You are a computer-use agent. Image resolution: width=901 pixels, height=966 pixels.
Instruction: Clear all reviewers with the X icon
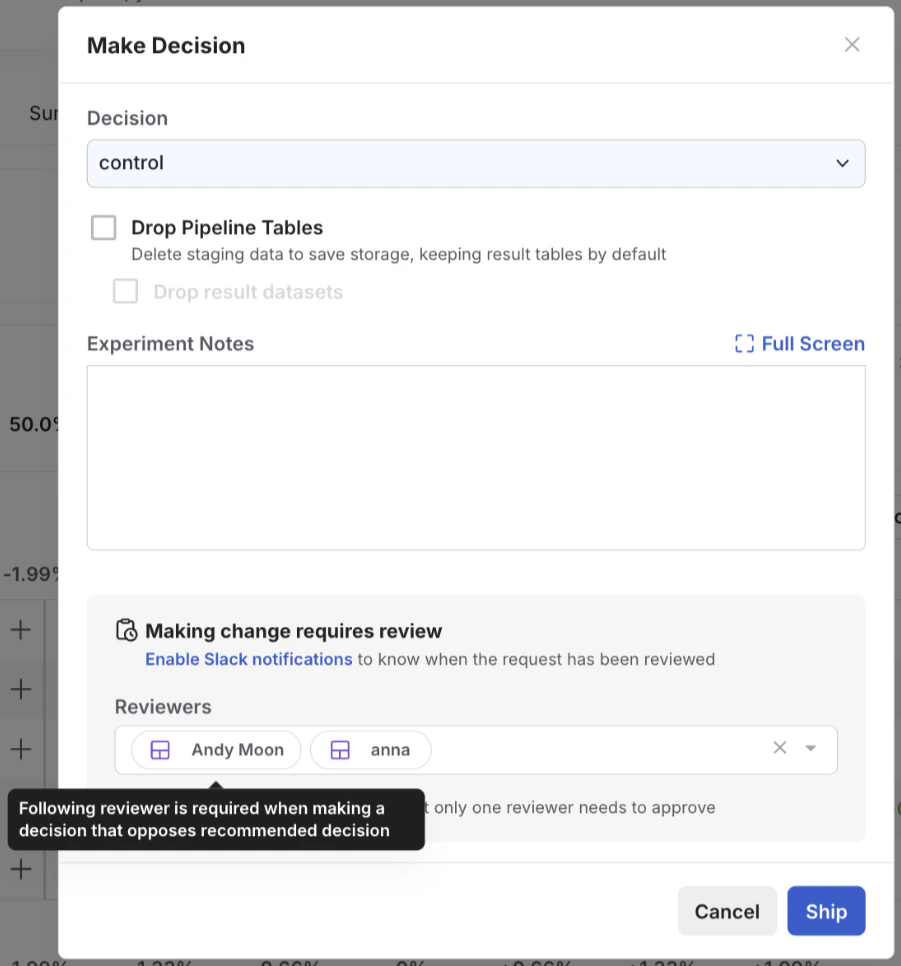click(x=780, y=748)
